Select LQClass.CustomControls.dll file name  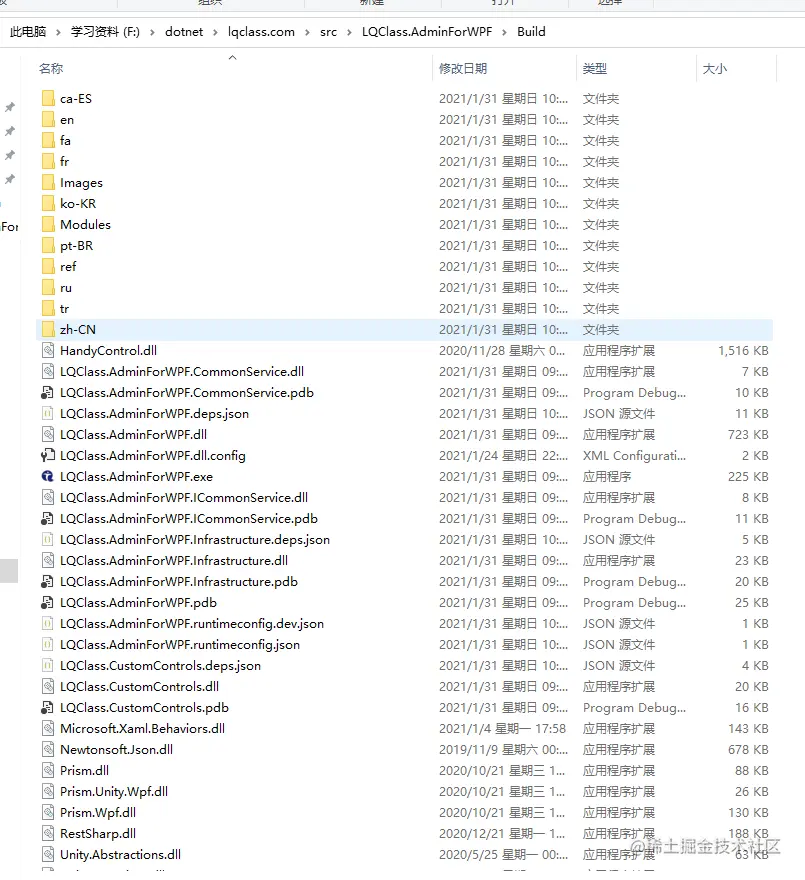point(139,686)
